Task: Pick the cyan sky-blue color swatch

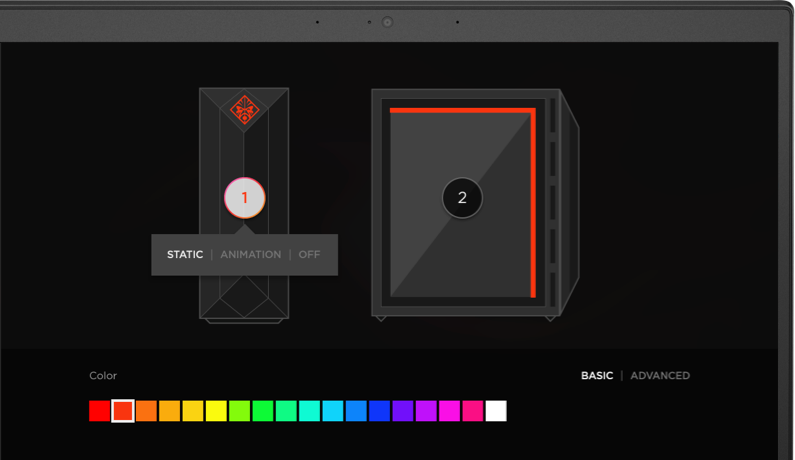Action: coord(333,411)
